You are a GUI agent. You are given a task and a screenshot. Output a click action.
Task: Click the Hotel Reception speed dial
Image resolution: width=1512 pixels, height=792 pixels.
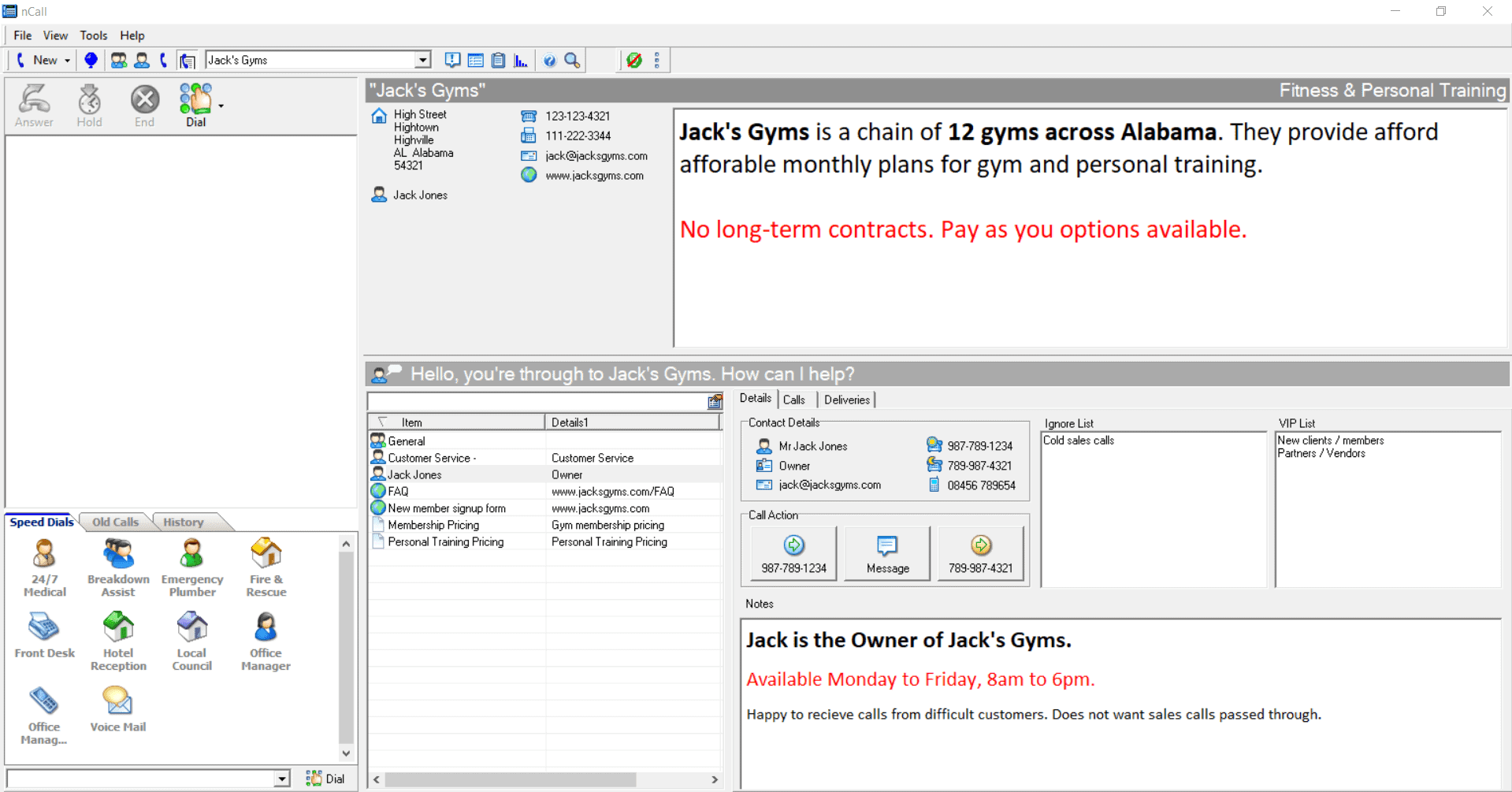click(x=118, y=641)
